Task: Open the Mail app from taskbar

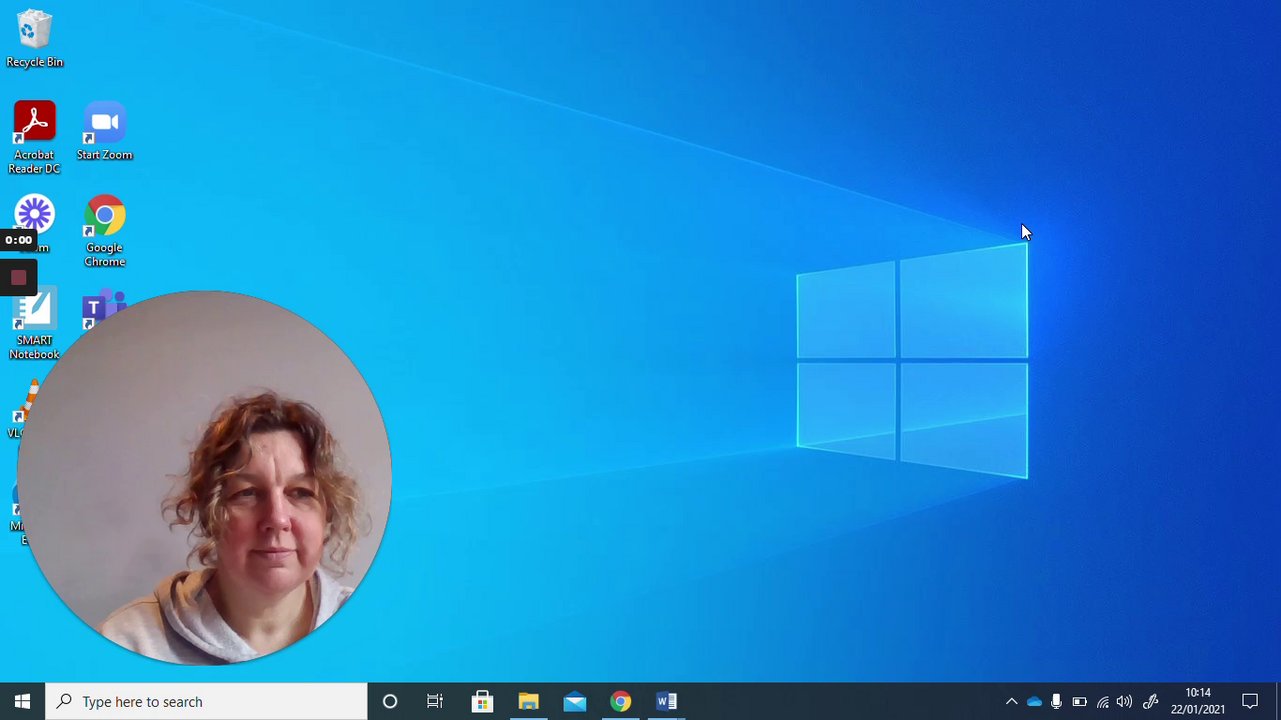Action: click(574, 701)
